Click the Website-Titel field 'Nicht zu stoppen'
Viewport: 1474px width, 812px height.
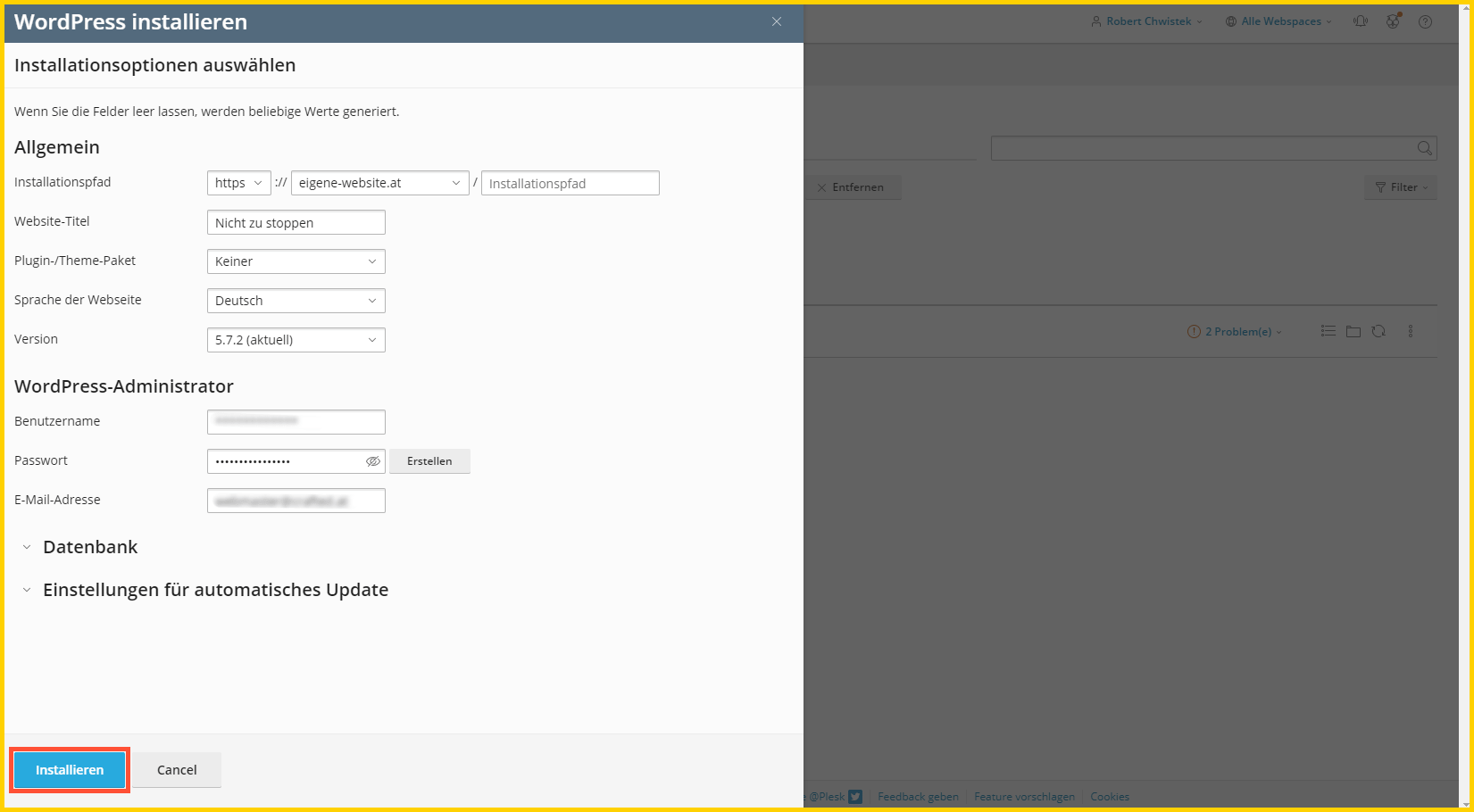point(296,222)
